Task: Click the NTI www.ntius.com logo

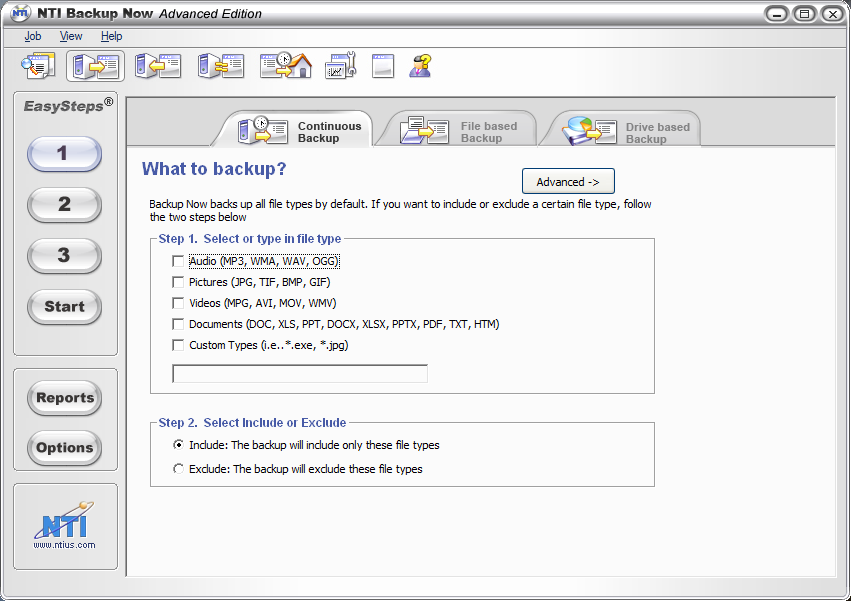Action: tap(65, 525)
